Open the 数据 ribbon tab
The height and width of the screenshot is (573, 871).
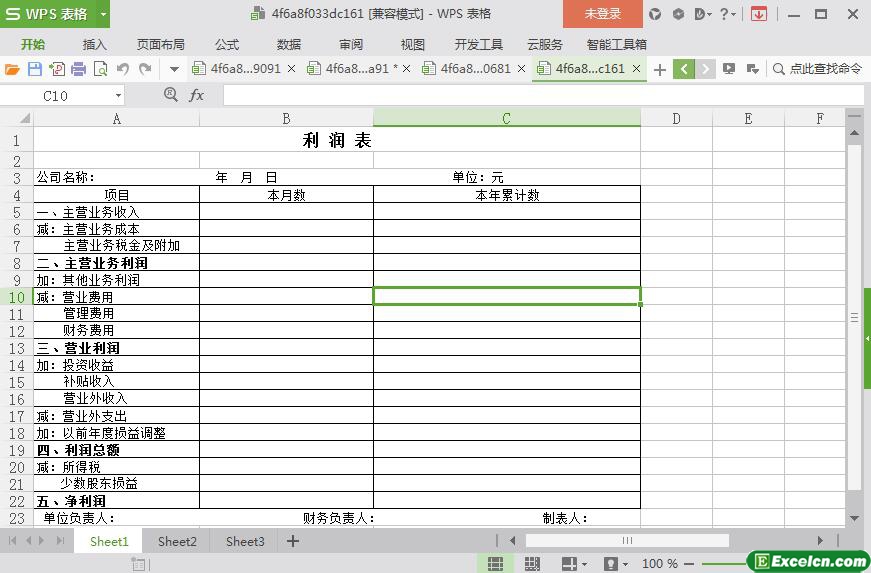[289, 44]
